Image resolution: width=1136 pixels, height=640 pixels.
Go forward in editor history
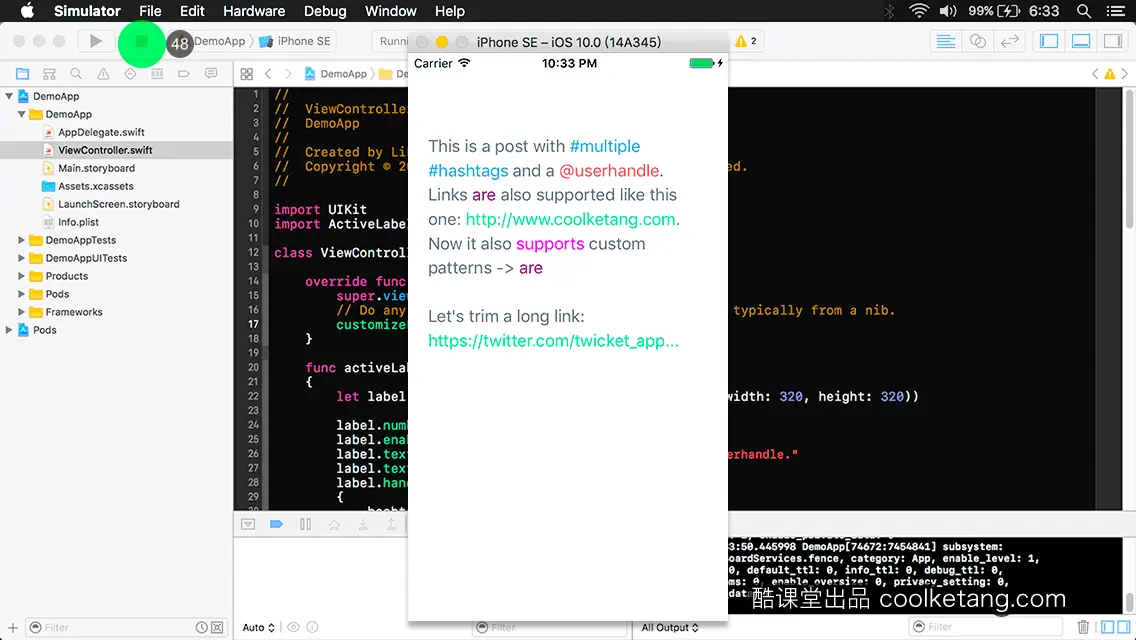pyautogui.click(x=288, y=74)
